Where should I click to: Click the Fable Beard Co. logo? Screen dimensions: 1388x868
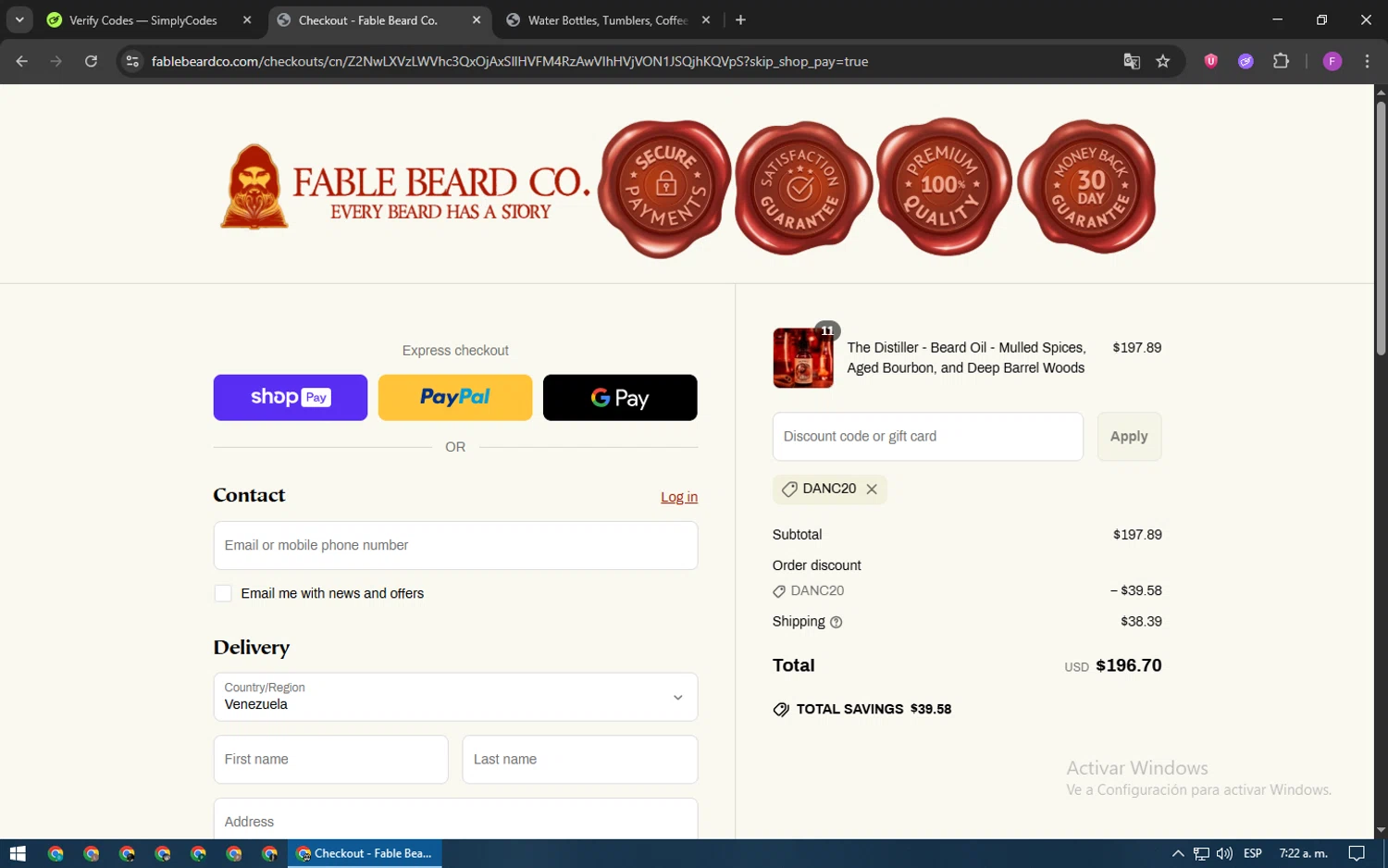pyautogui.click(x=404, y=188)
